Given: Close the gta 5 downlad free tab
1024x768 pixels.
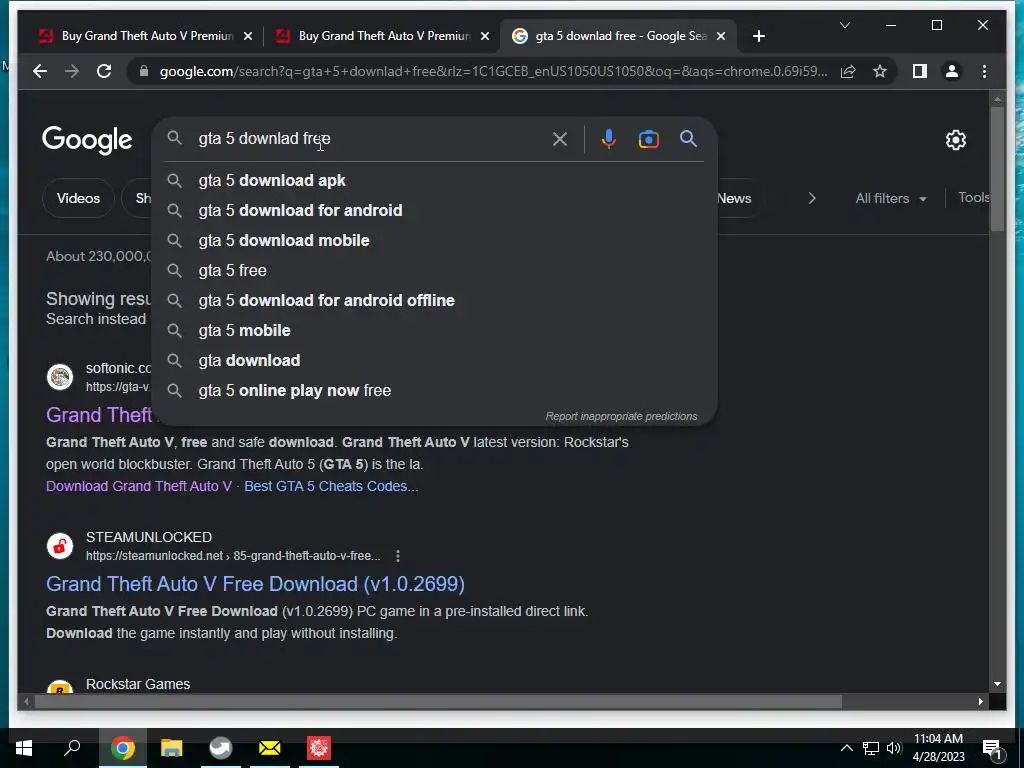Looking at the screenshot, I should pos(721,36).
